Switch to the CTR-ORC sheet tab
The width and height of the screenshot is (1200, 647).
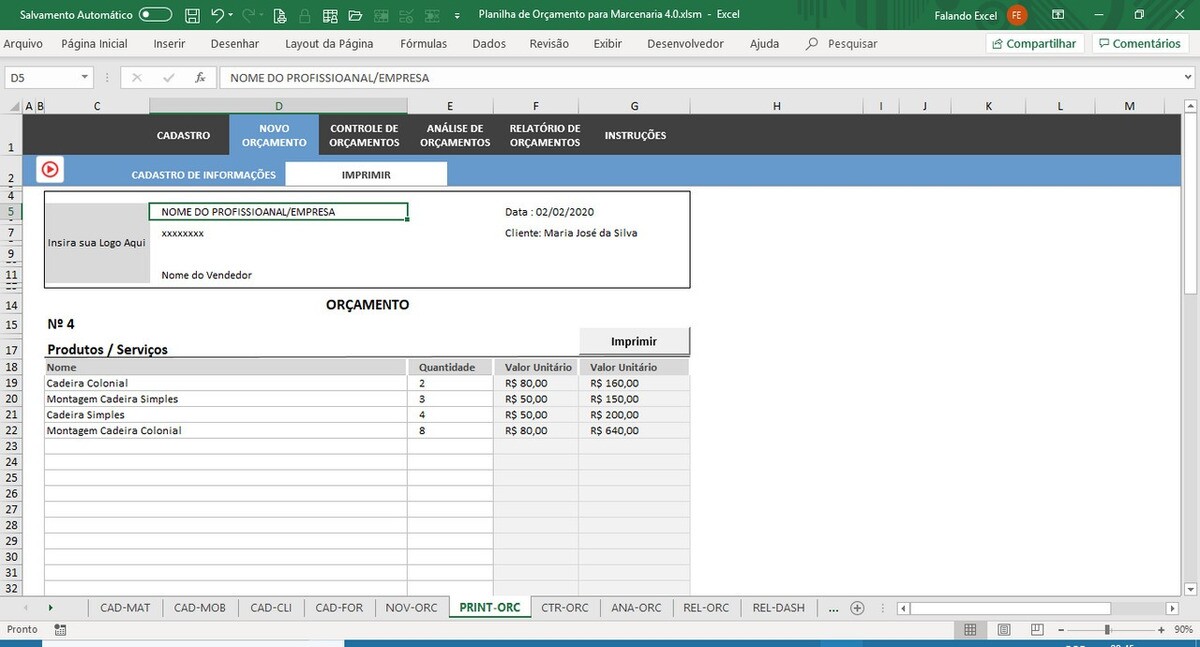(565, 608)
